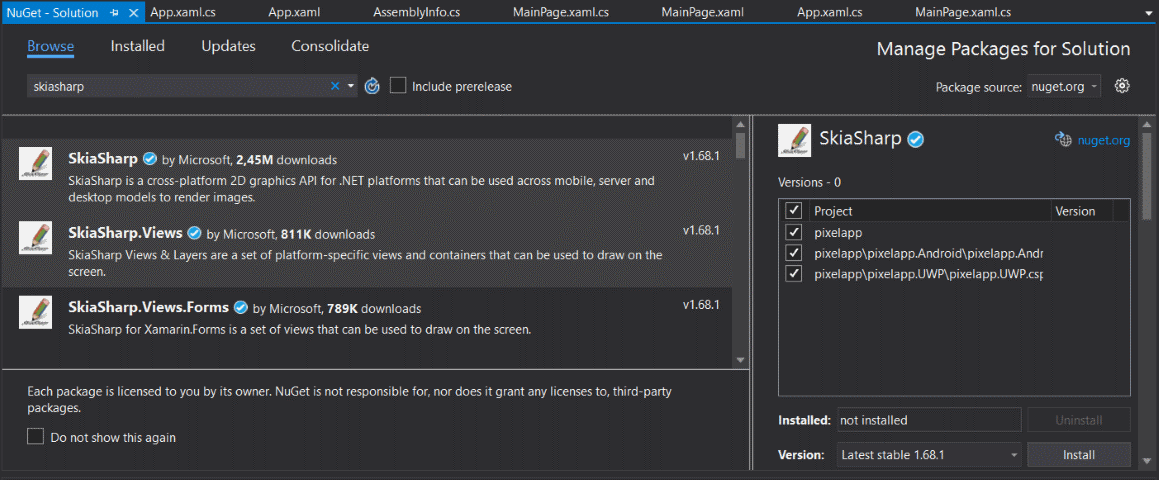Open the nuget.org link
Screen dimensions: 1159x480
(1104, 140)
